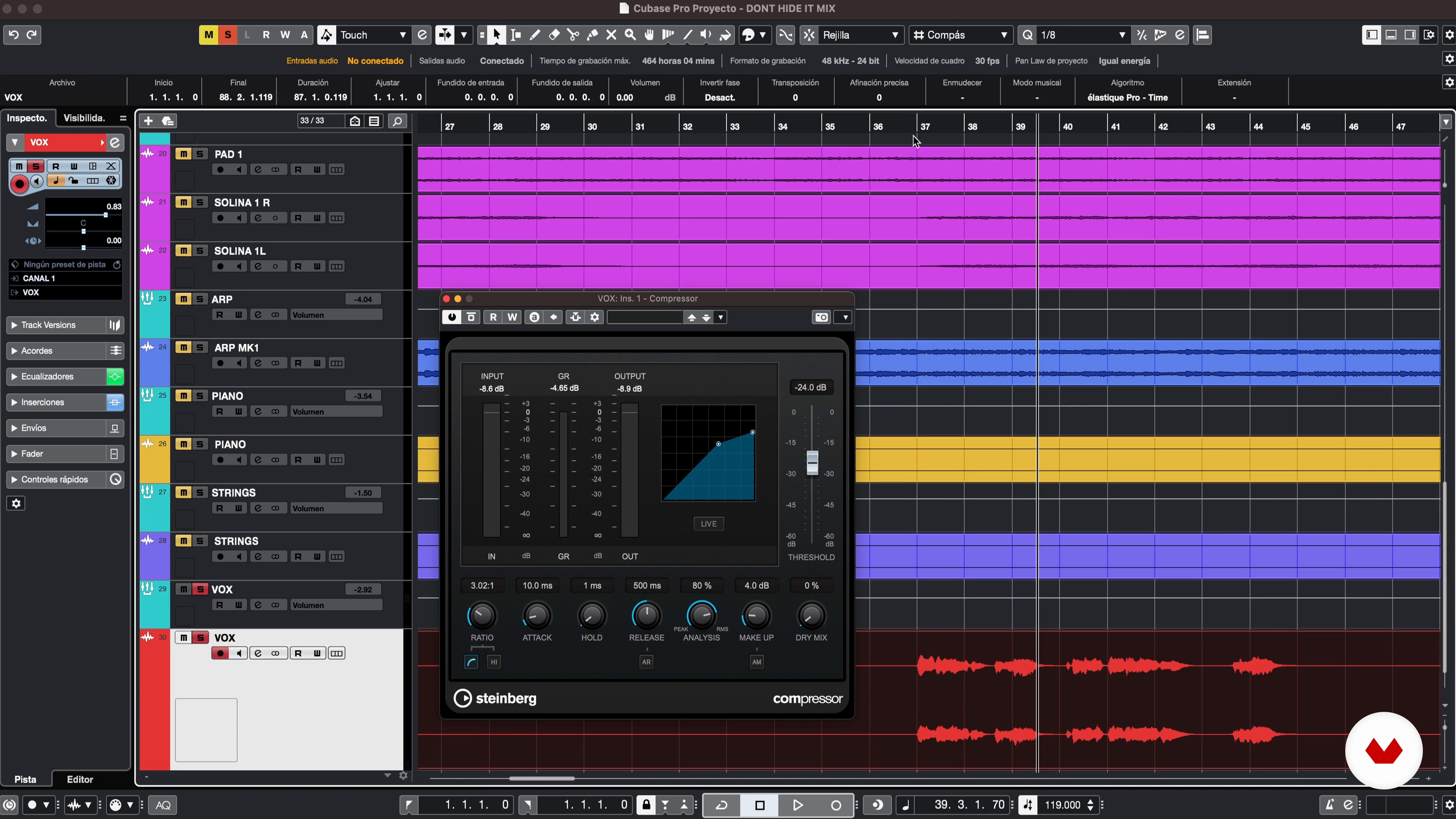The width and height of the screenshot is (1456, 819).
Task: Click Ningún preset de pista field
Action: tap(65, 265)
